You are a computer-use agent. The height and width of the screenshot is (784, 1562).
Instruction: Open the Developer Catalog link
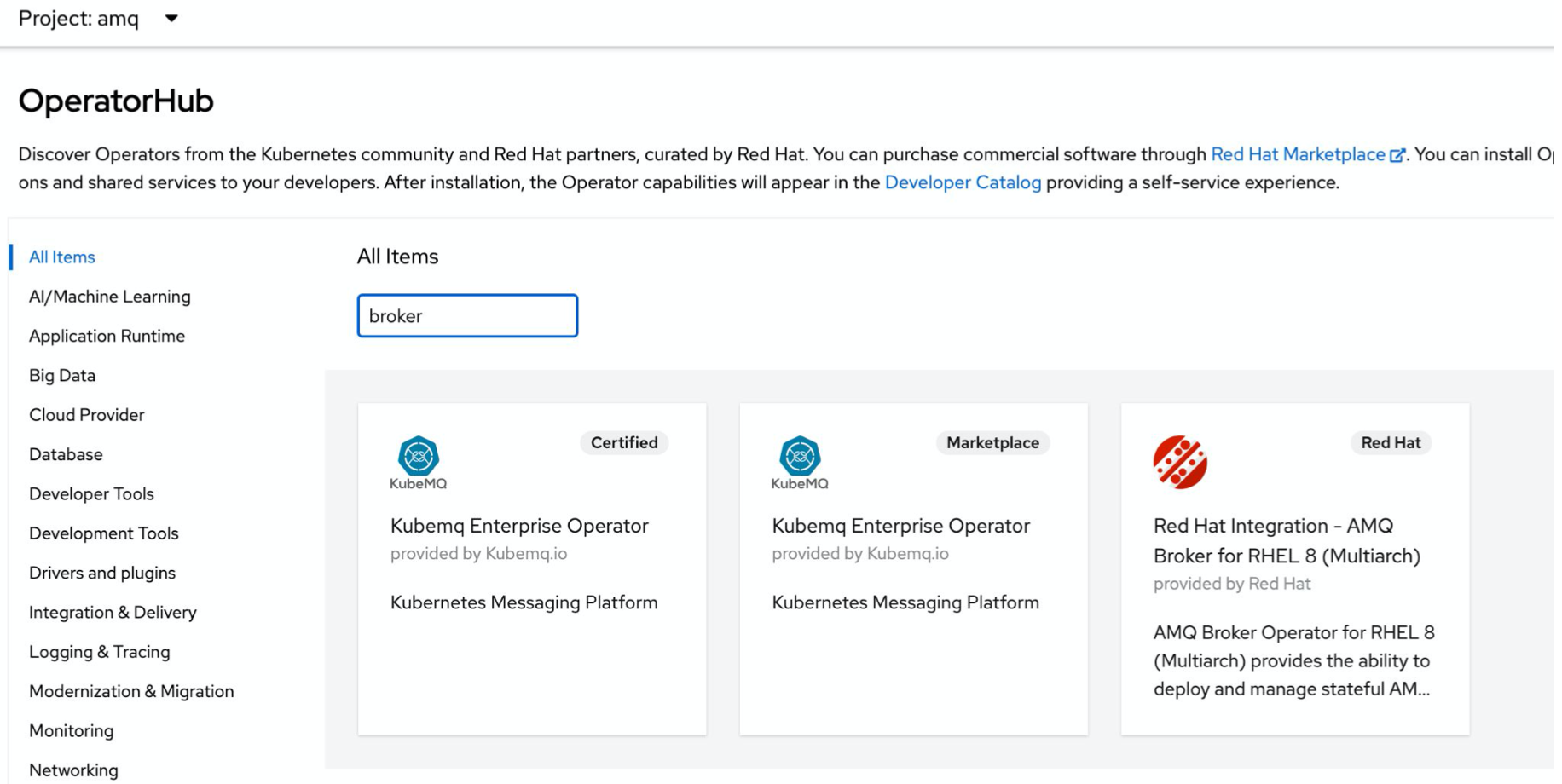tap(963, 182)
